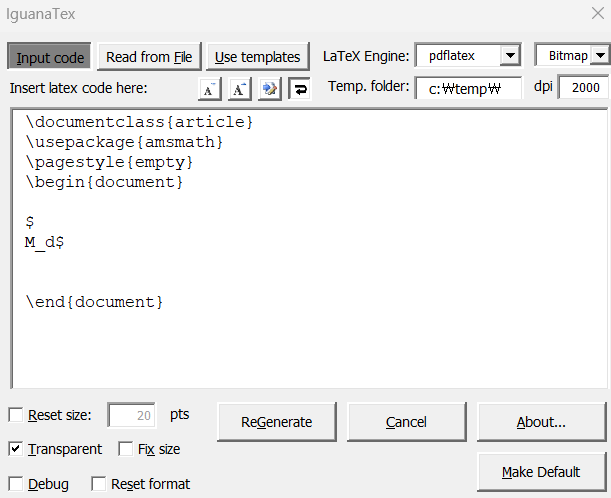Click the ReGenerate button
The height and width of the screenshot is (498, 611).
(277, 422)
